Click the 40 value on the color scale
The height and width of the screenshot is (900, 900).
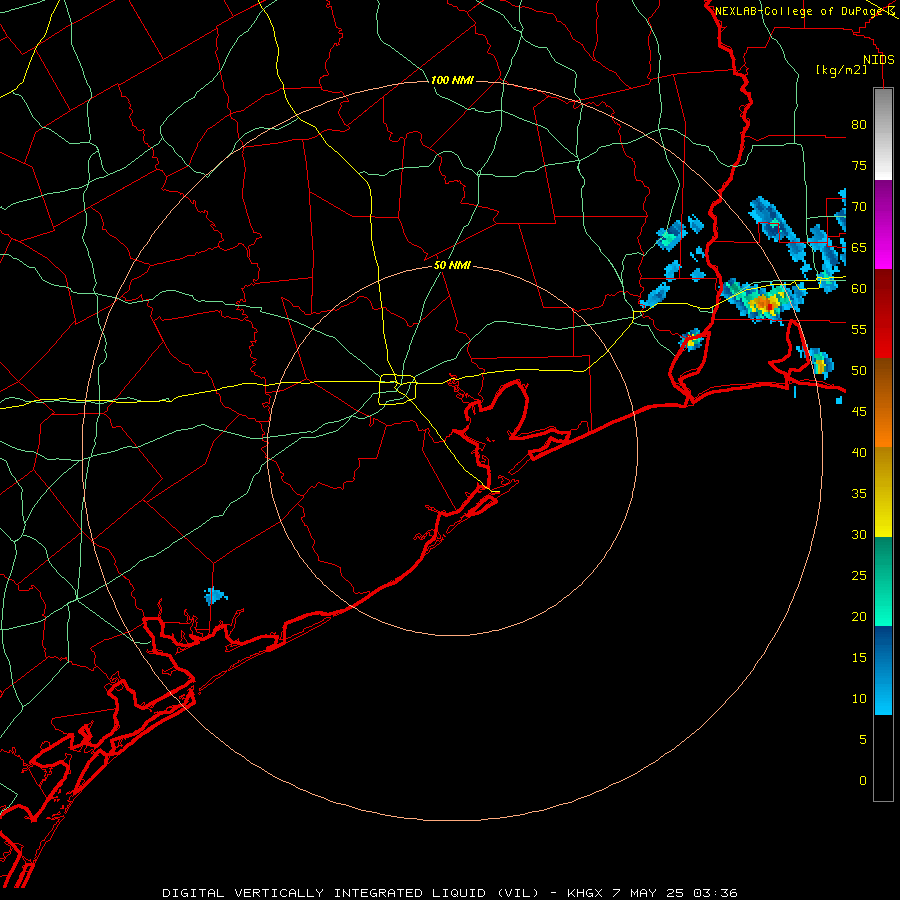click(859, 452)
